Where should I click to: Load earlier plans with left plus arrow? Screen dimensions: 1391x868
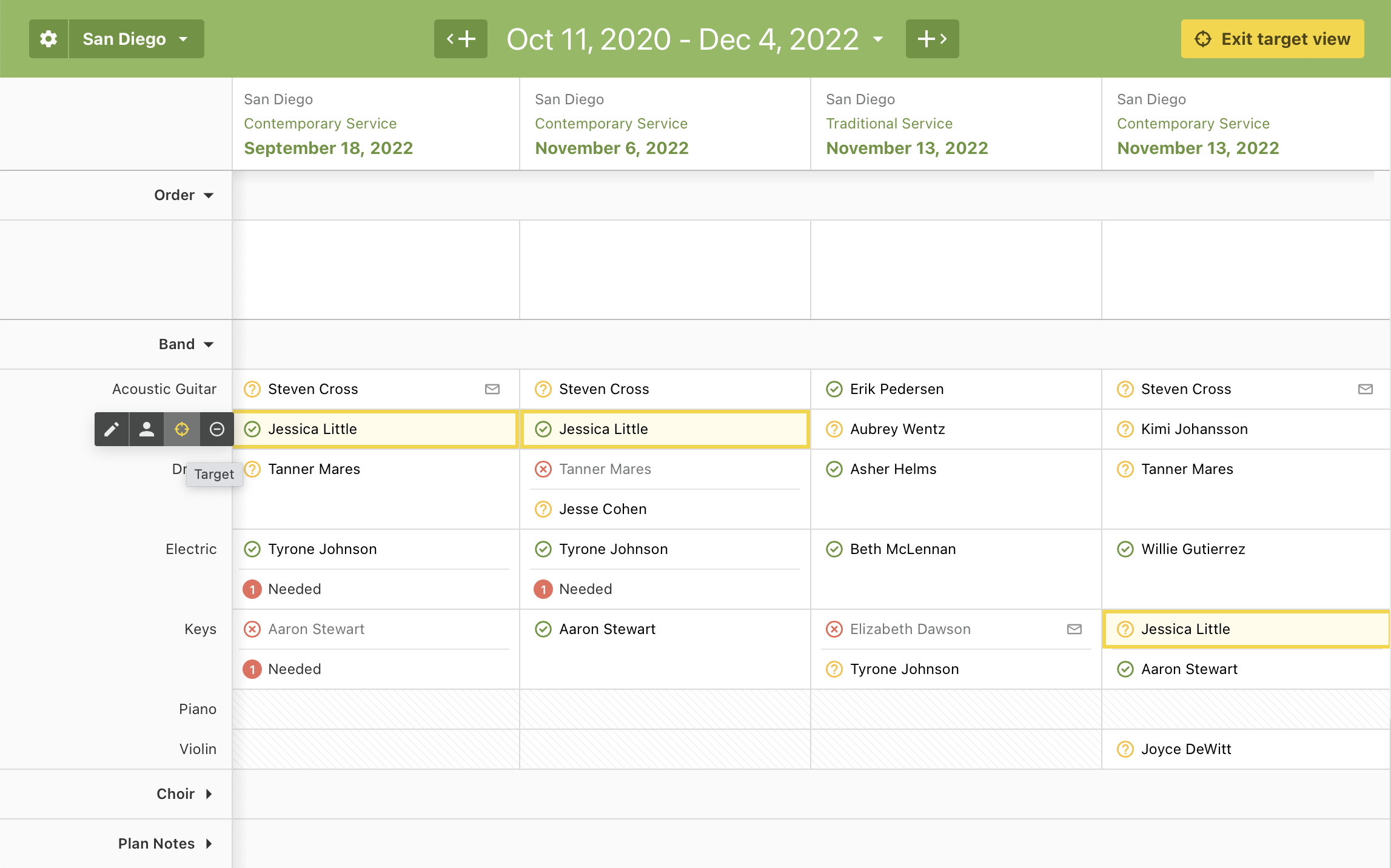point(460,39)
